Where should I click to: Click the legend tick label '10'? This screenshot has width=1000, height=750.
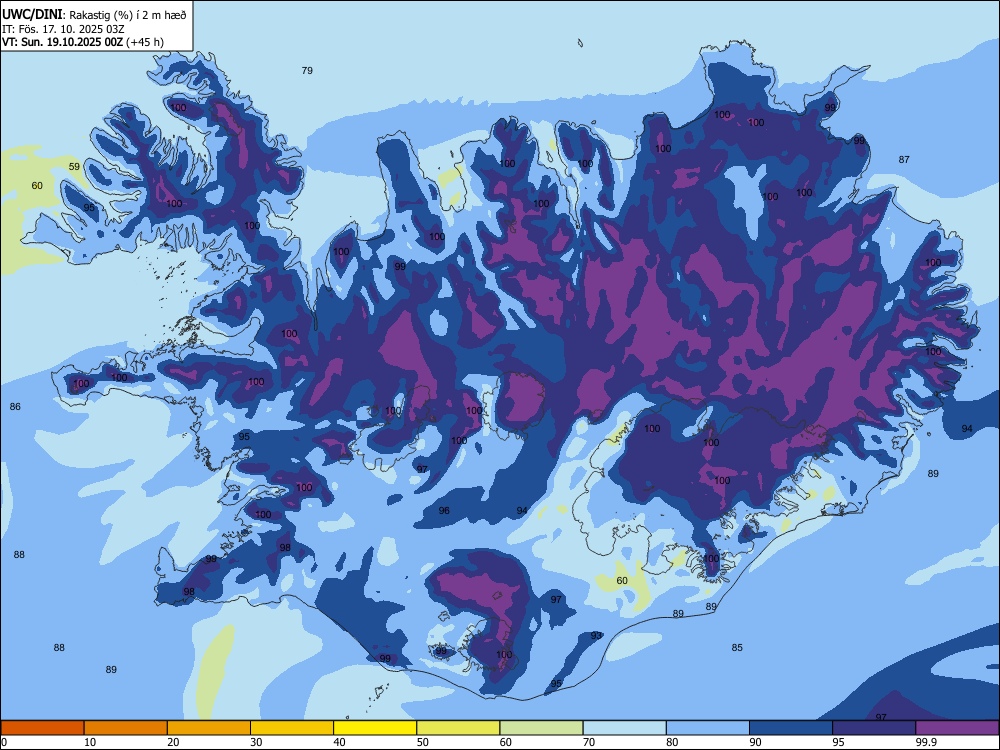pyautogui.click(x=91, y=742)
